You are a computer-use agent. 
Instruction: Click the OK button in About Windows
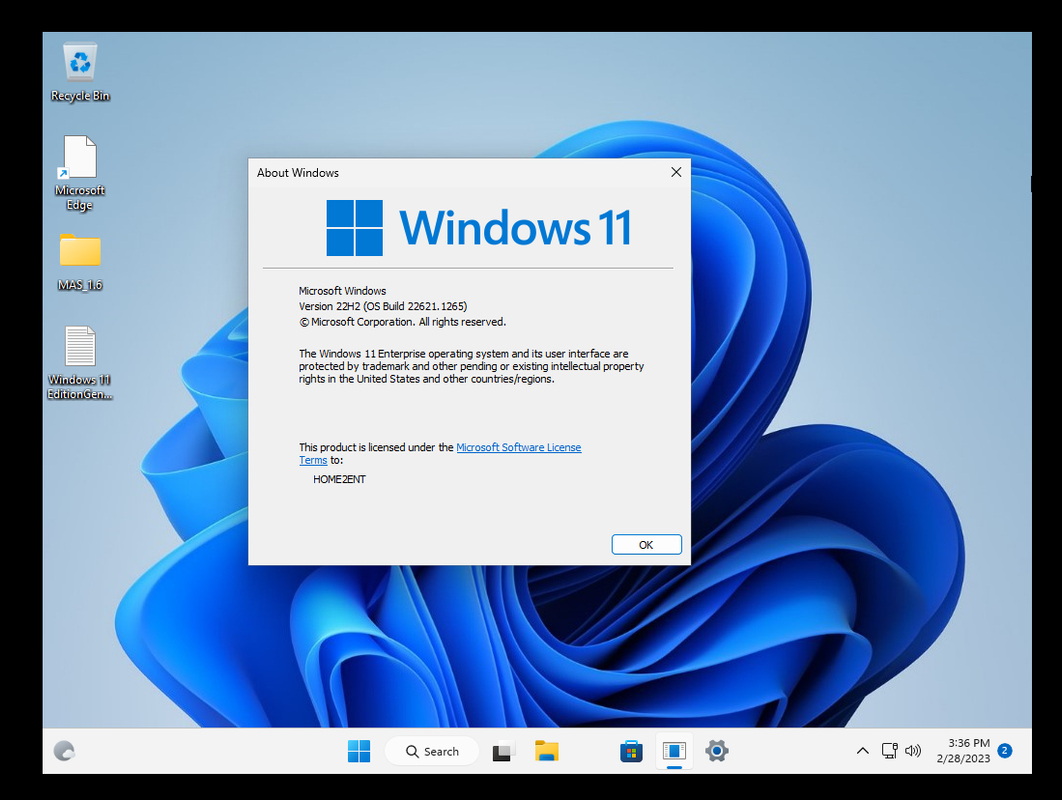tap(646, 545)
